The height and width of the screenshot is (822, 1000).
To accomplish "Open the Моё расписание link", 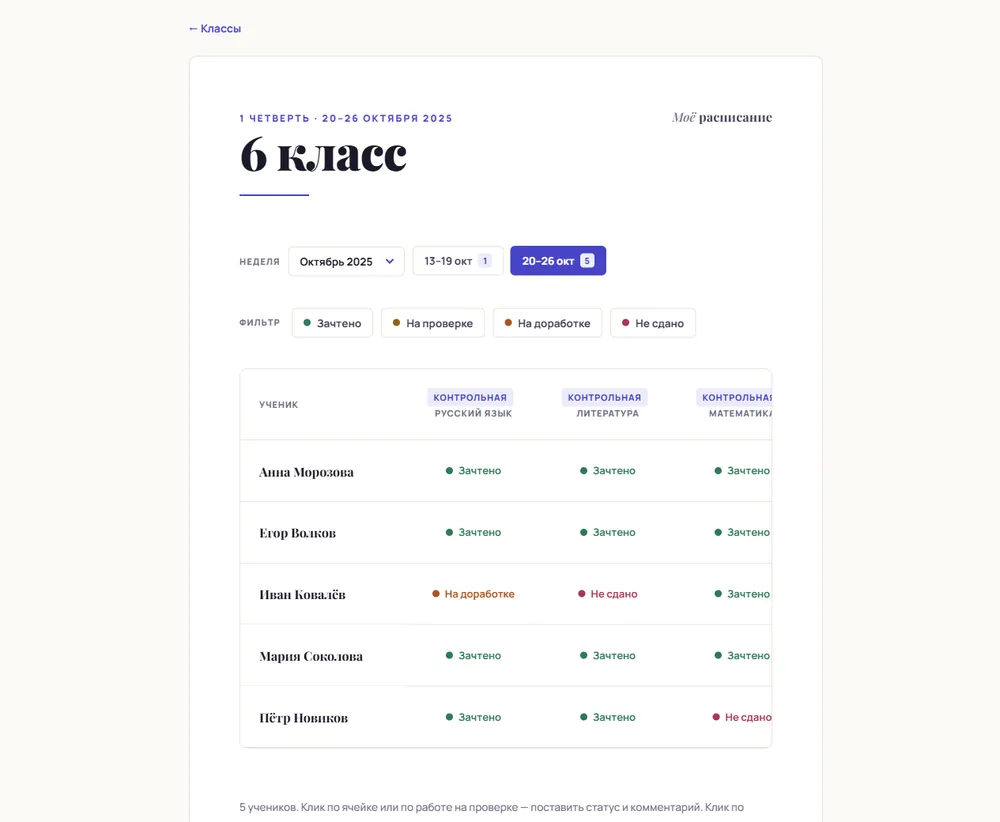I will coord(722,117).
